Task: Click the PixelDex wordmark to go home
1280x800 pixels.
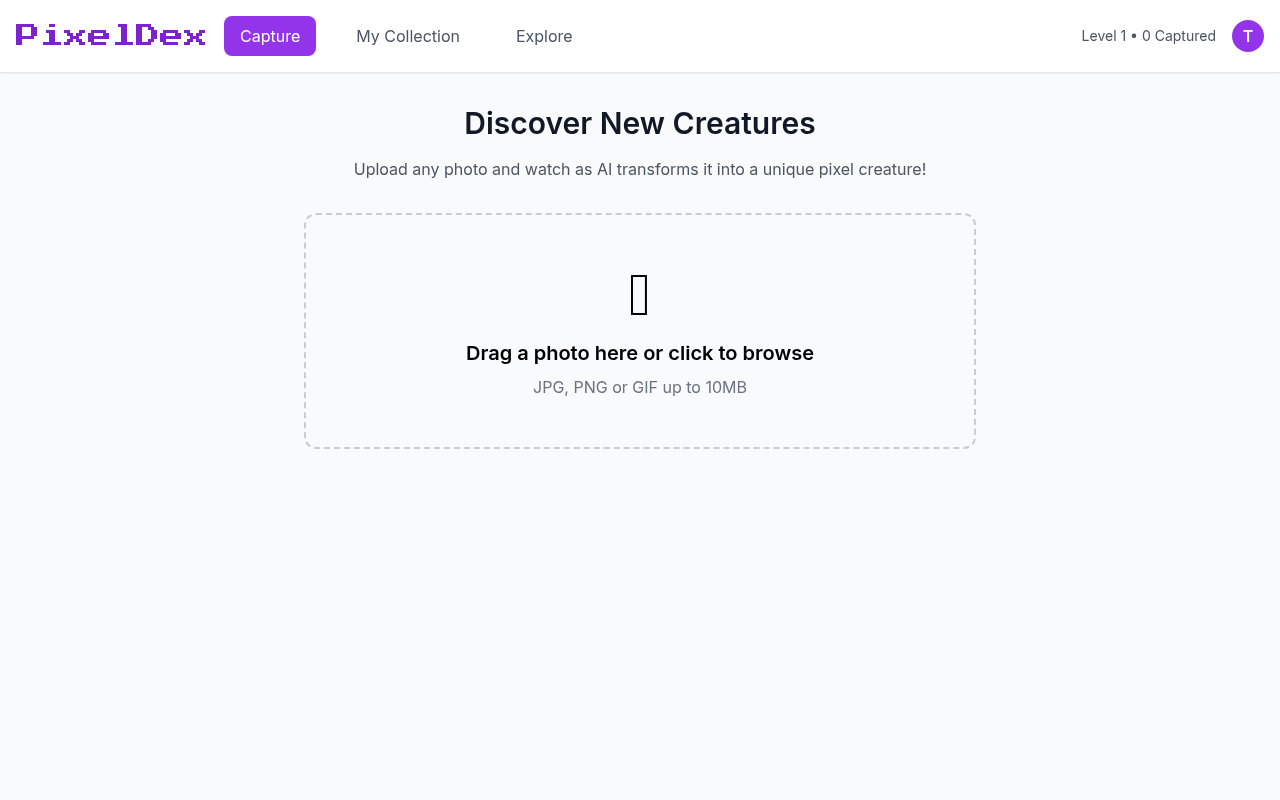Action: pyautogui.click(x=110, y=35)
